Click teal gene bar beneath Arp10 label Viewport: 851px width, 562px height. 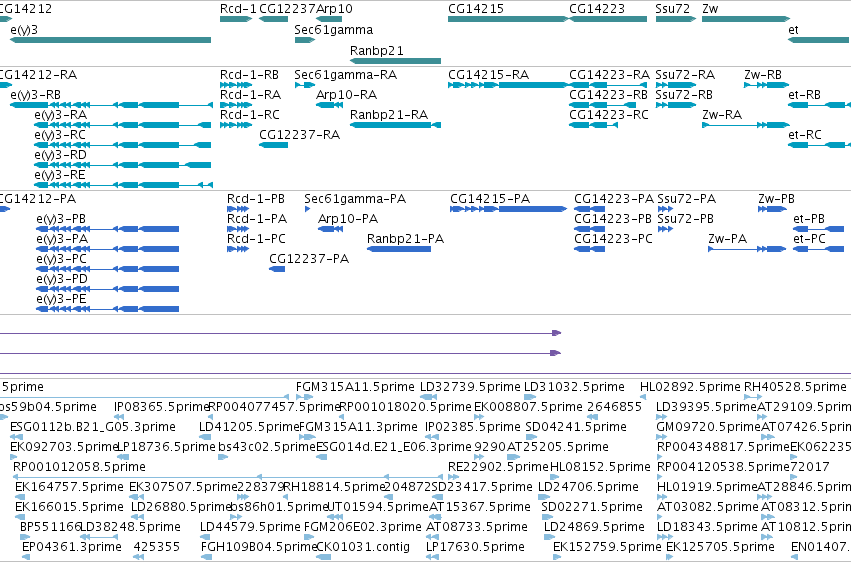(x=329, y=19)
